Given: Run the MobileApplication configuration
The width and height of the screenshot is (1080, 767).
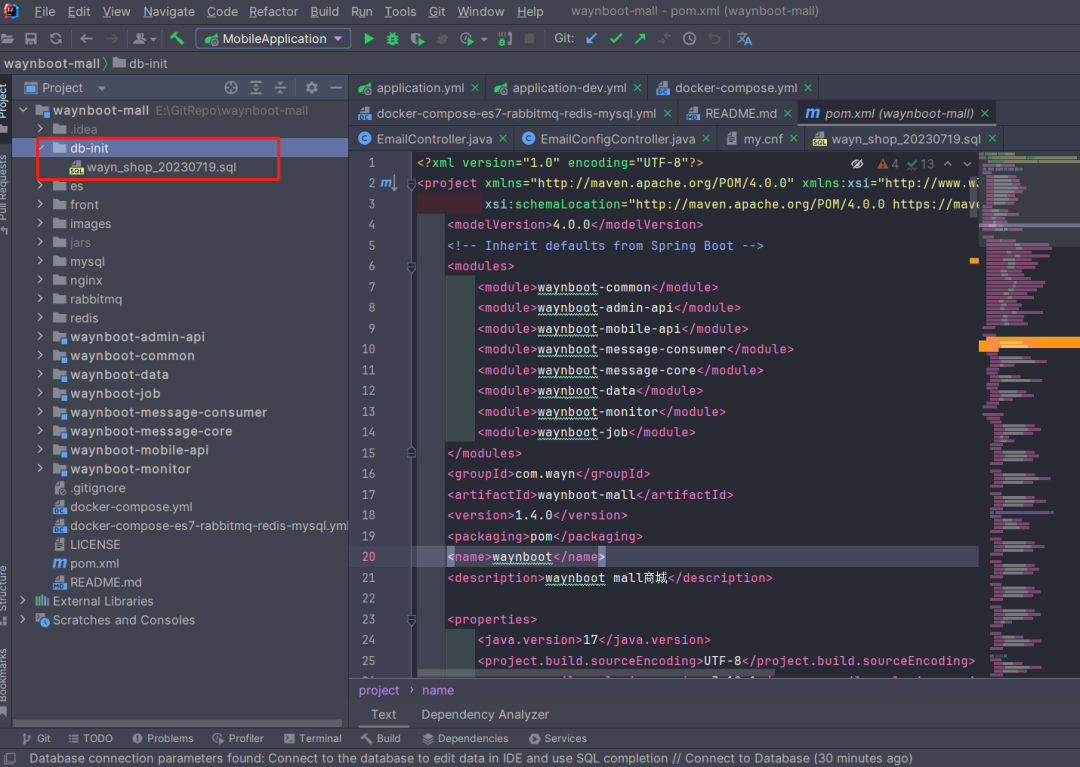Looking at the screenshot, I should 368,39.
